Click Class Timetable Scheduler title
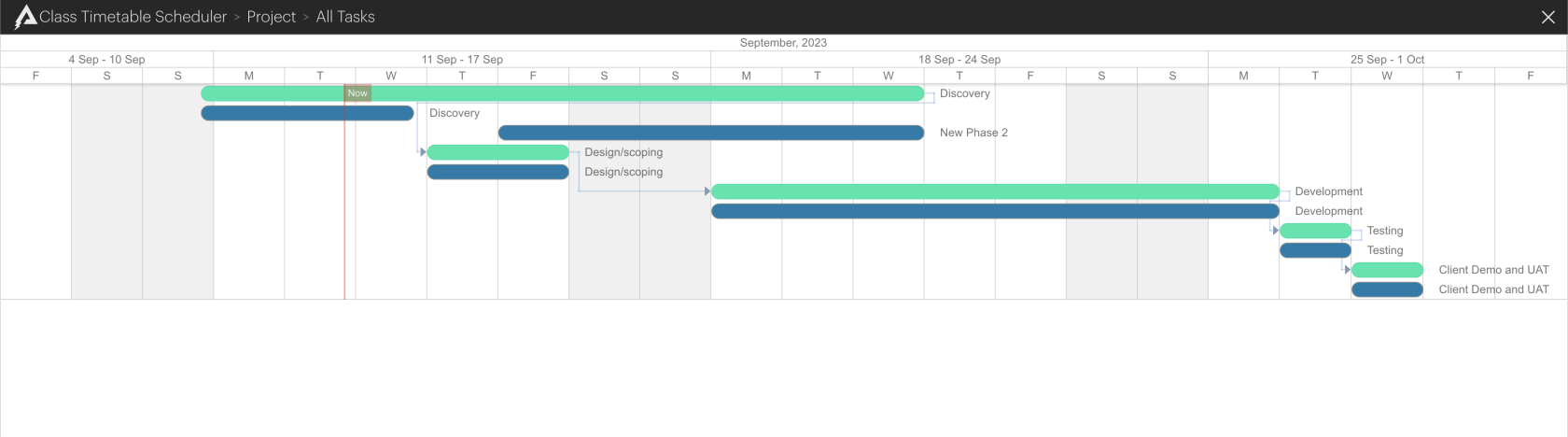Image resolution: width=1568 pixels, height=437 pixels. [133, 17]
